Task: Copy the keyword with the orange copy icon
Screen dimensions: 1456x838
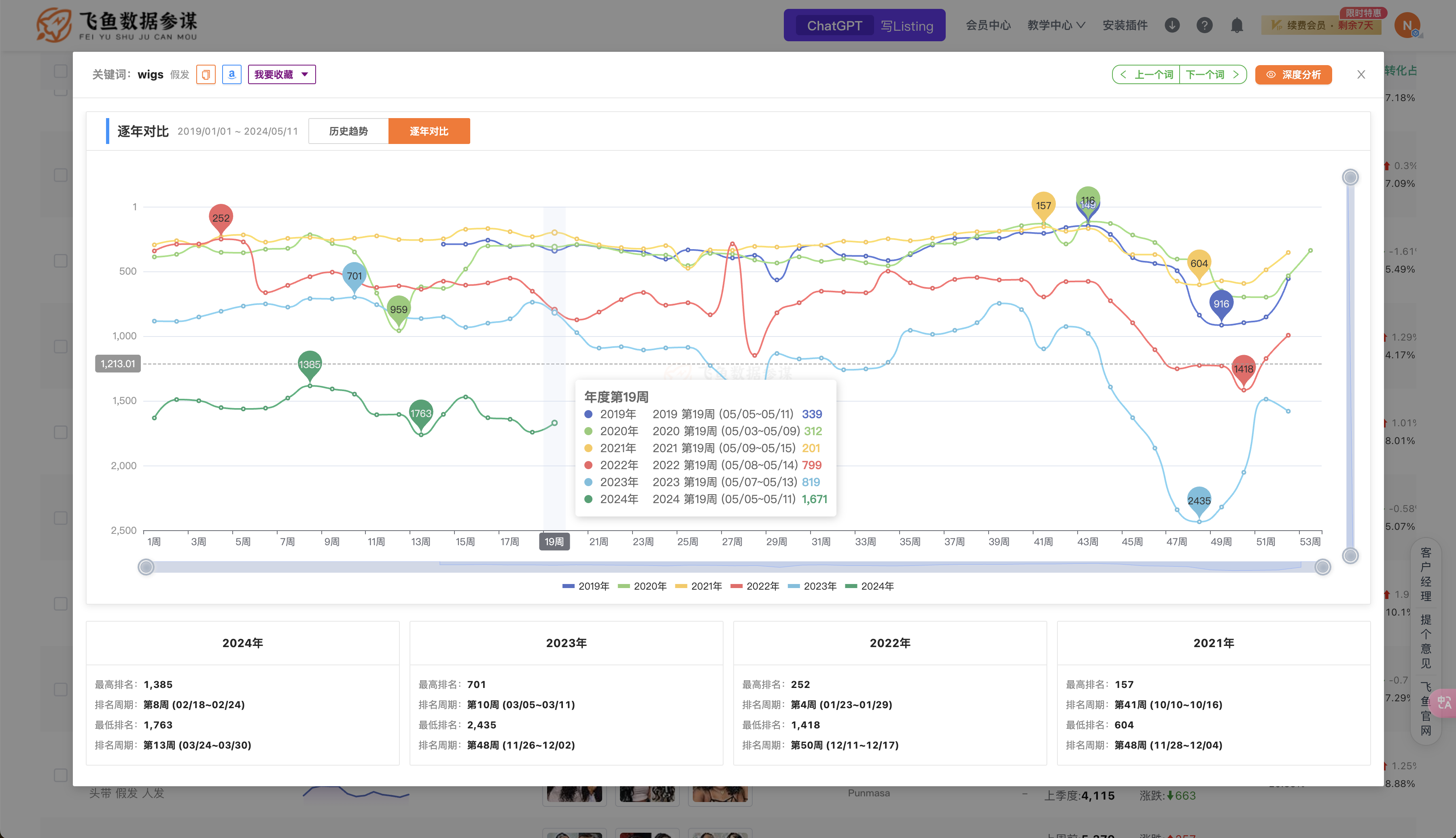Action: (206, 74)
